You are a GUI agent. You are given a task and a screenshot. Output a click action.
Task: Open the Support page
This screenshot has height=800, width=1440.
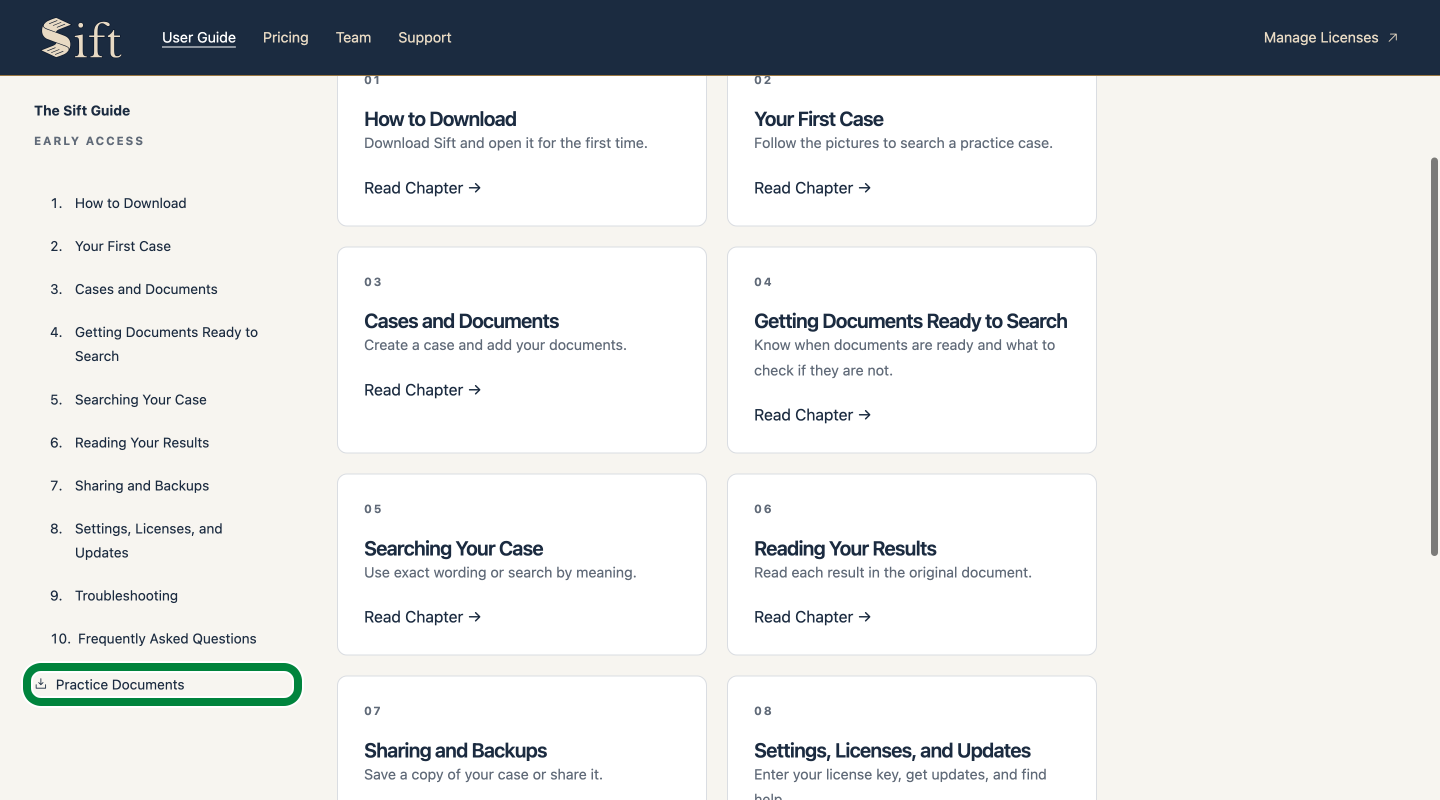tap(425, 37)
